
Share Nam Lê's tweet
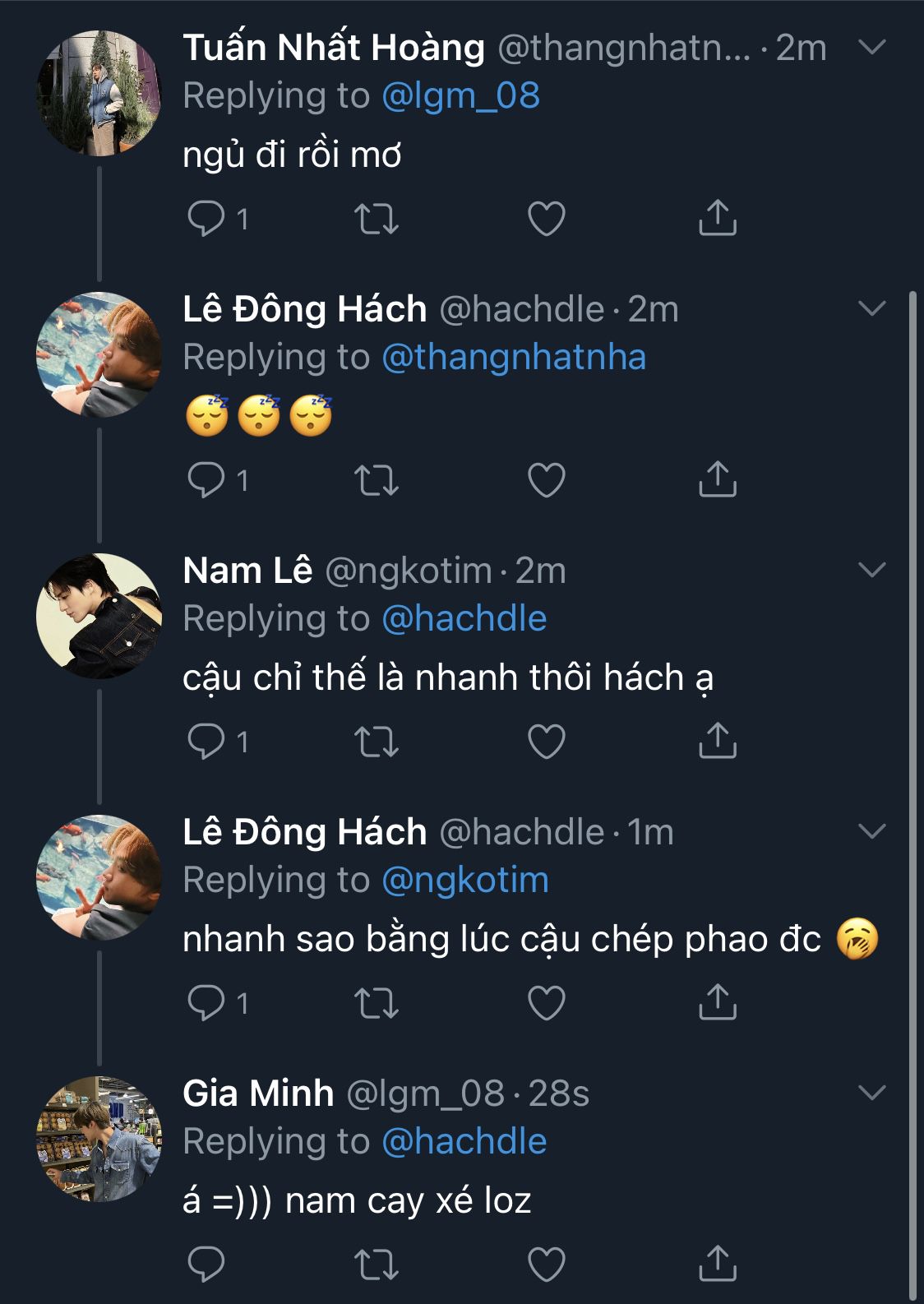pyautogui.click(x=717, y=741)
